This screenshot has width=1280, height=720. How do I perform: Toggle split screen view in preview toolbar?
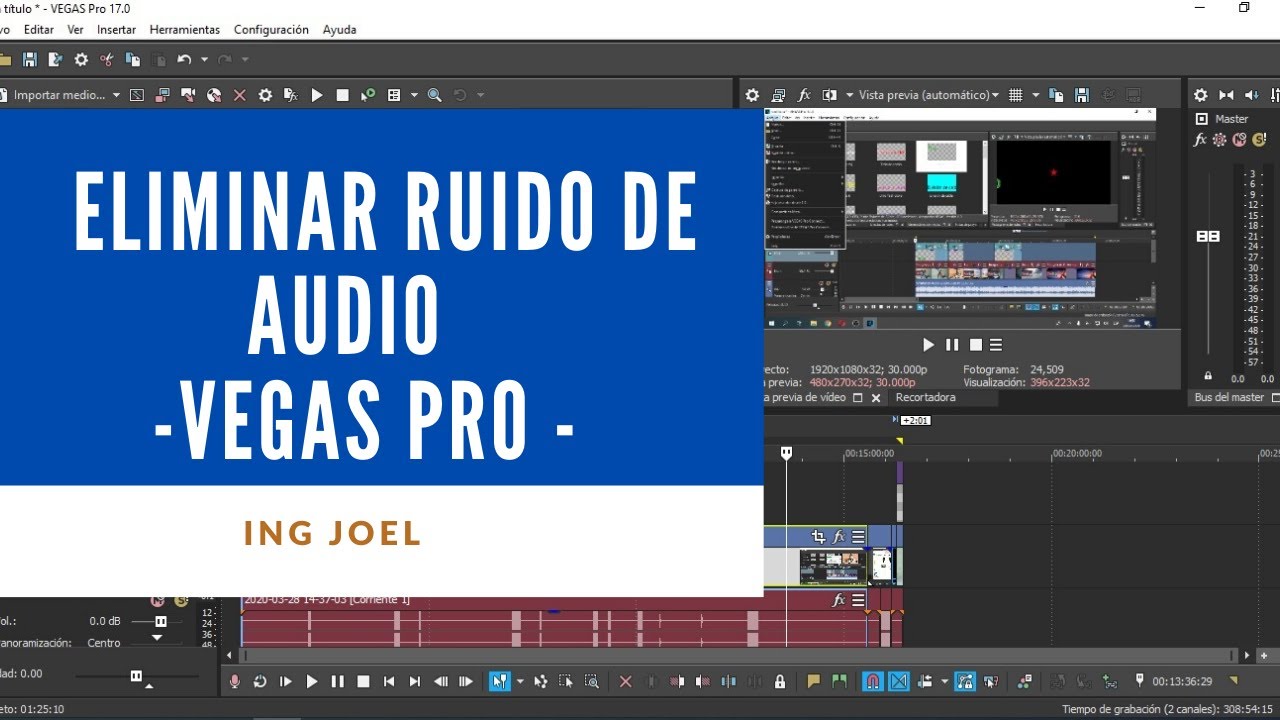(829, 95)
